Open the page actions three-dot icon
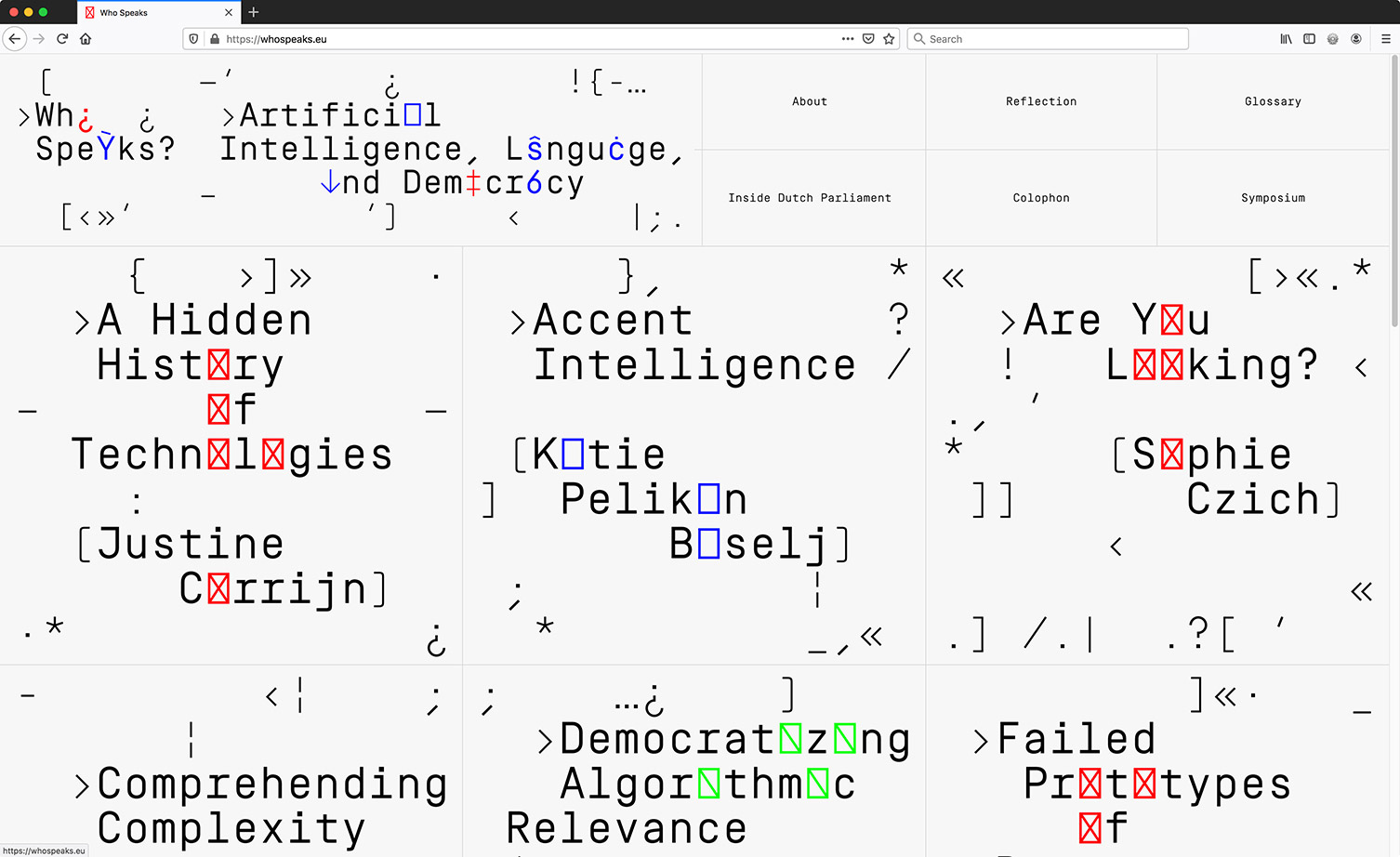The width and height of the screenshot is (1400, 857). pyautogui.click(x=847, y=39)
